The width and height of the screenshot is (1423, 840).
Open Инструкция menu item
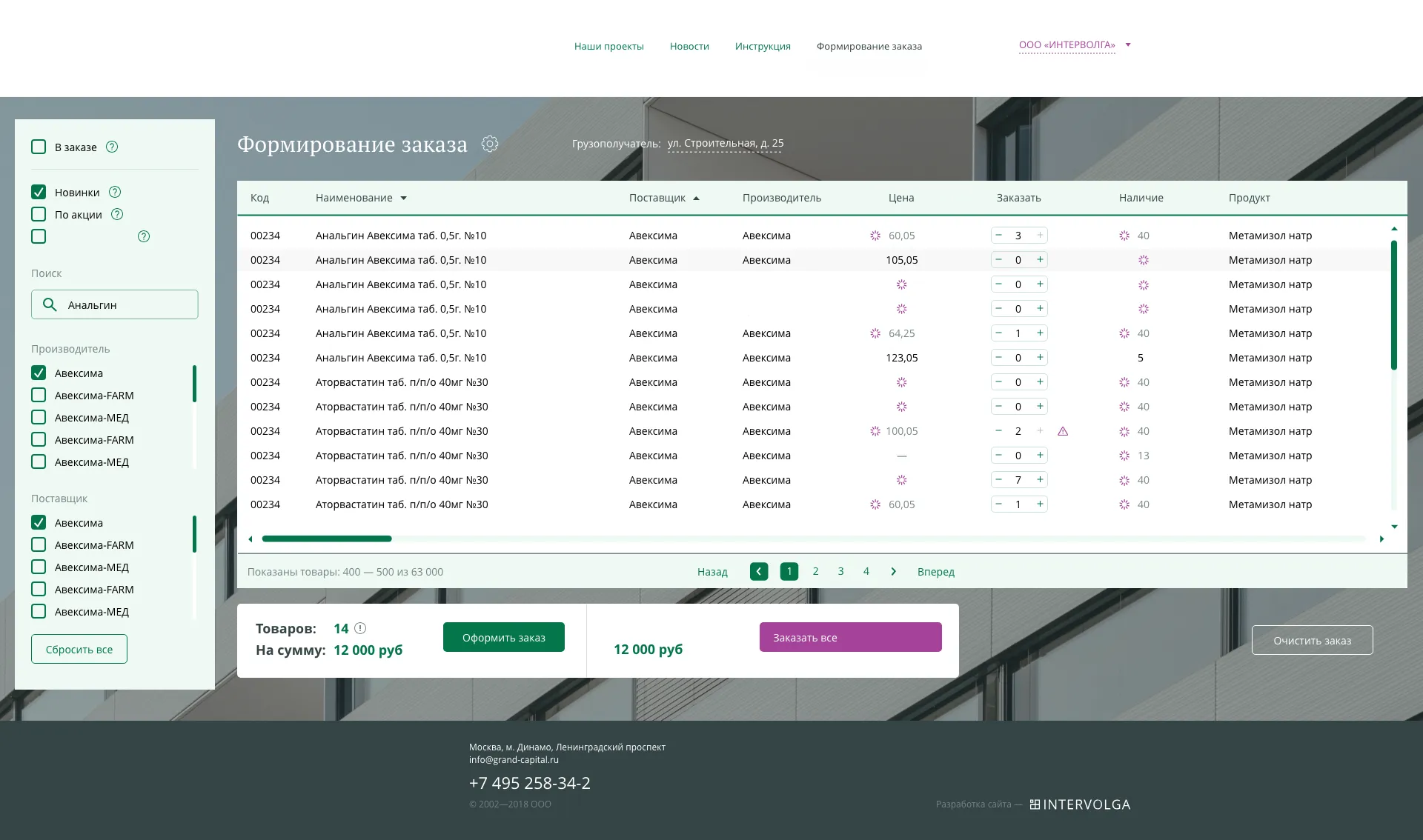(762, 46)
